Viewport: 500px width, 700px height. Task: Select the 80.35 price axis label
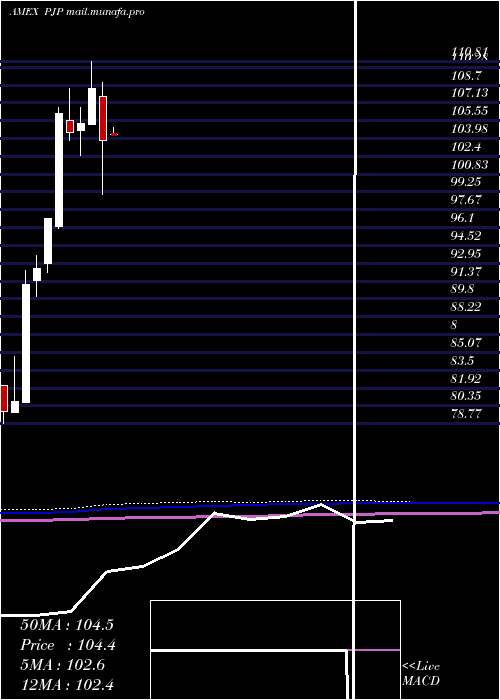(x=466, y=396)
